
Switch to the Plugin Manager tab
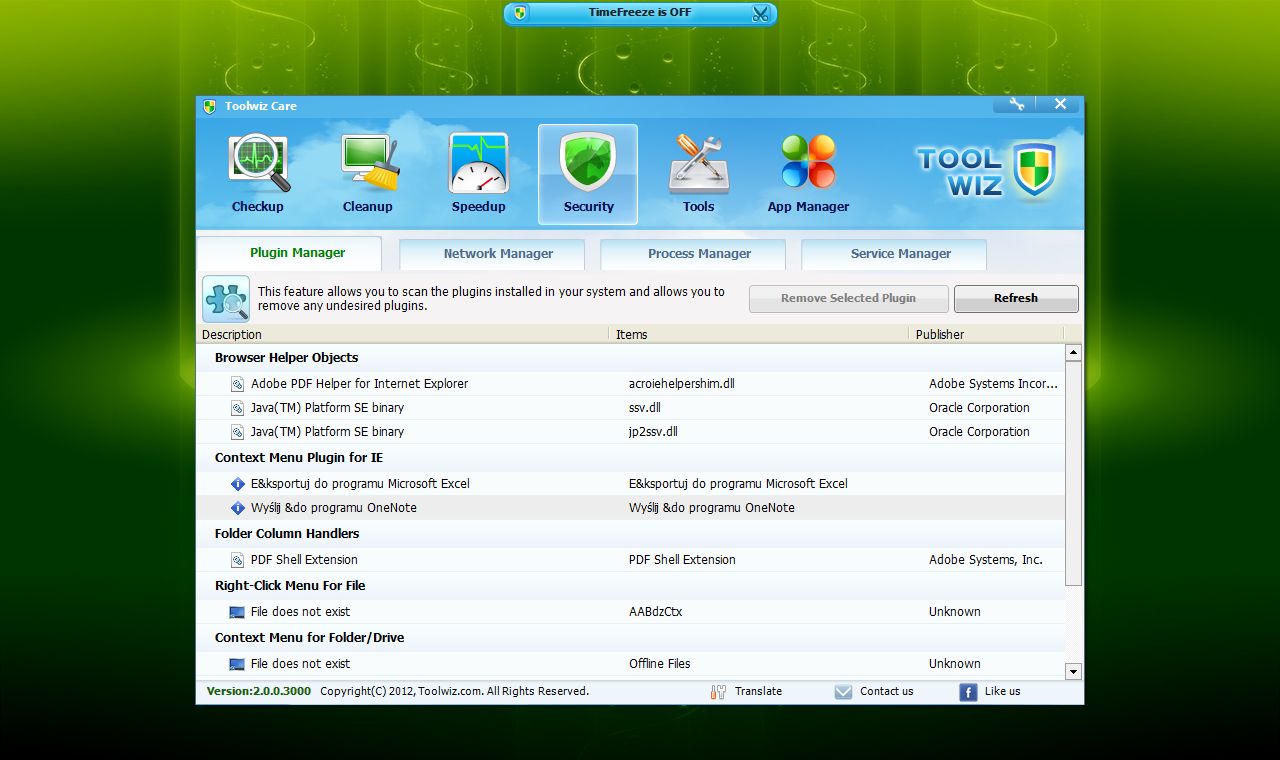coord(289,253)
